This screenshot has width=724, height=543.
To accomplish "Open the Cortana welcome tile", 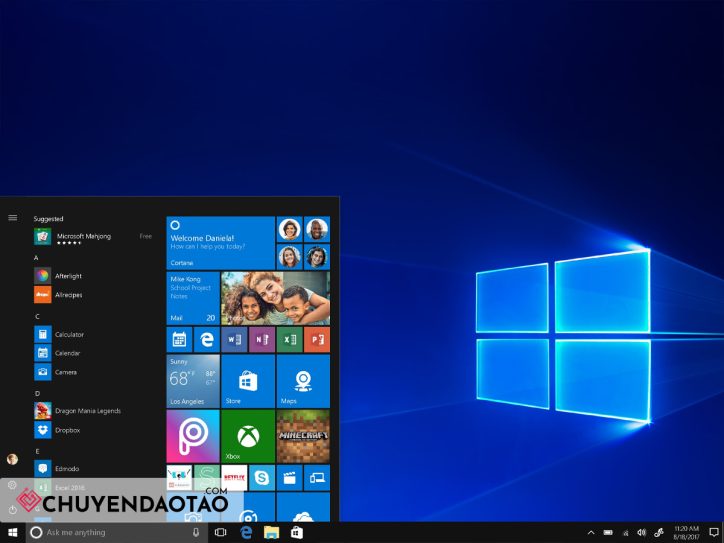I will (220, 243).
